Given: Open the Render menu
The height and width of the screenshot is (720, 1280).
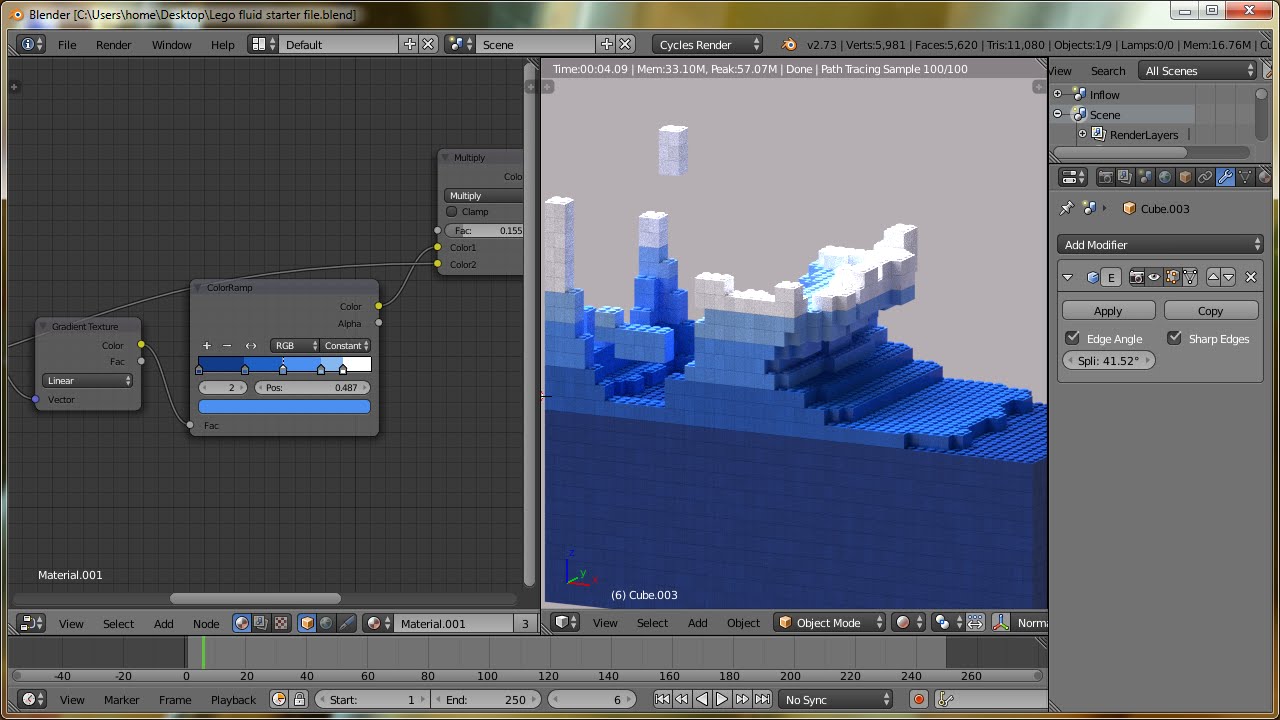Looking at the screenshot, I should tap(114, 44).
